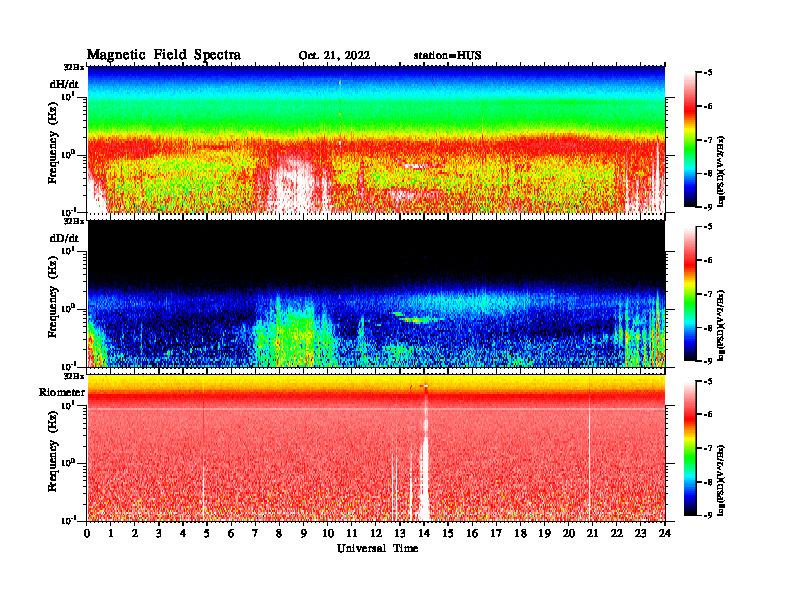Click the "-7" tick on the dD/dt colorbar
Image resolution: width=792 pixels, height=612 pixels.
[708, 294]
